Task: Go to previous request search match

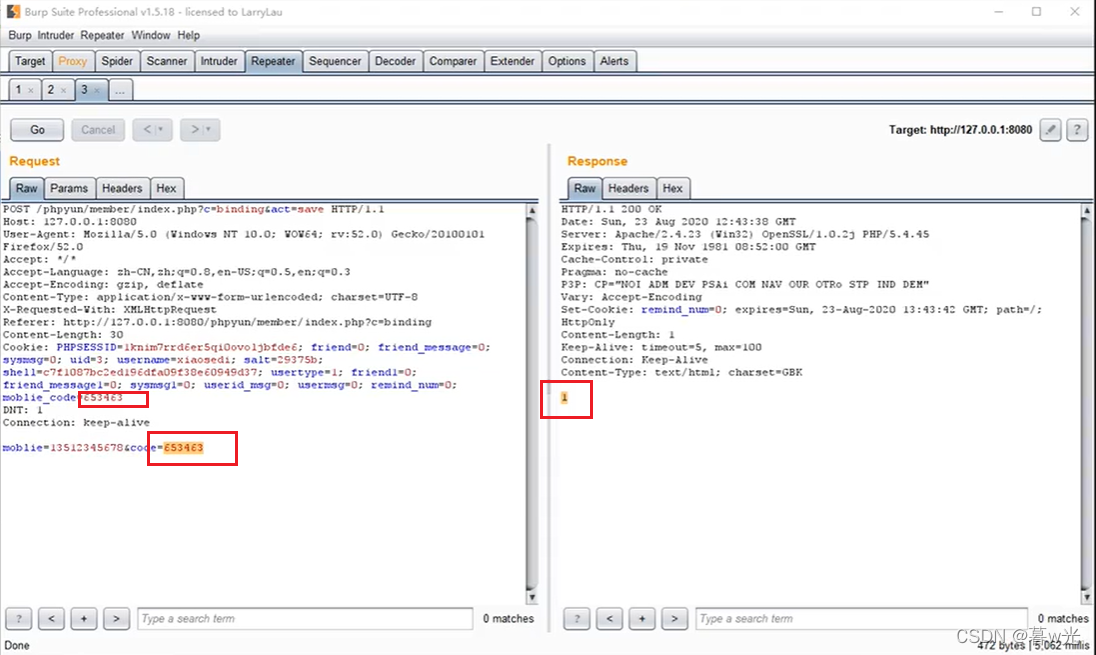Action: (x=51, y=619)
